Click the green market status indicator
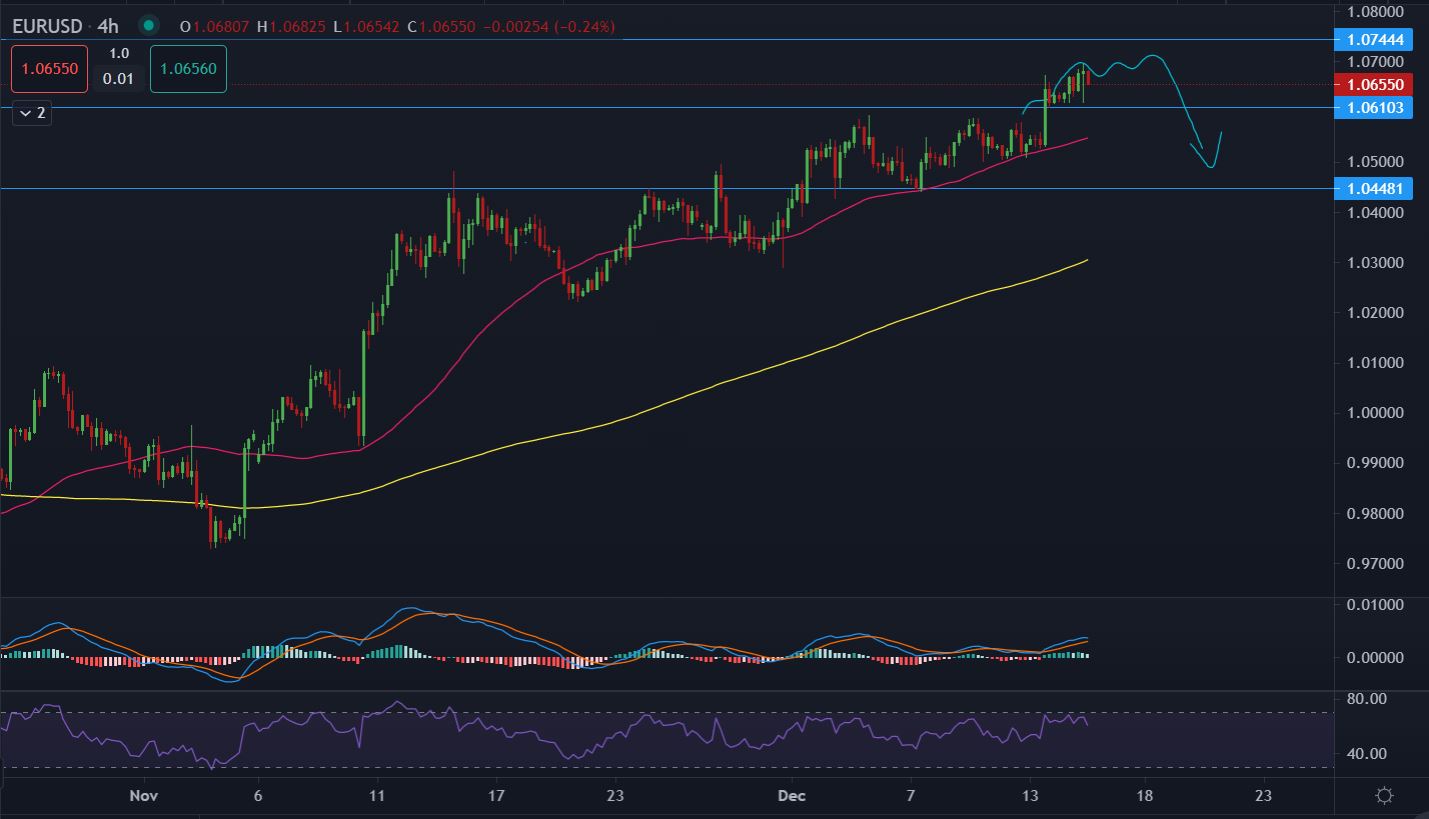Screen dimensions: 1429x819 pos(149,25)
